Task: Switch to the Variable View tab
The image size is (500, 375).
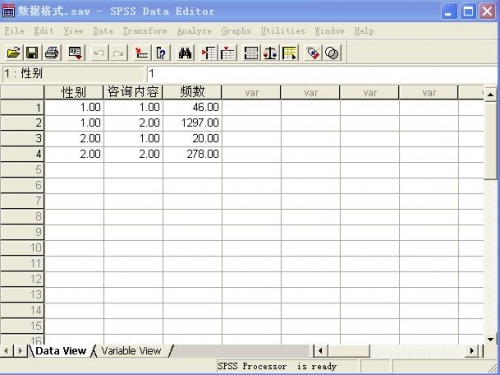Action: point(131,351)
